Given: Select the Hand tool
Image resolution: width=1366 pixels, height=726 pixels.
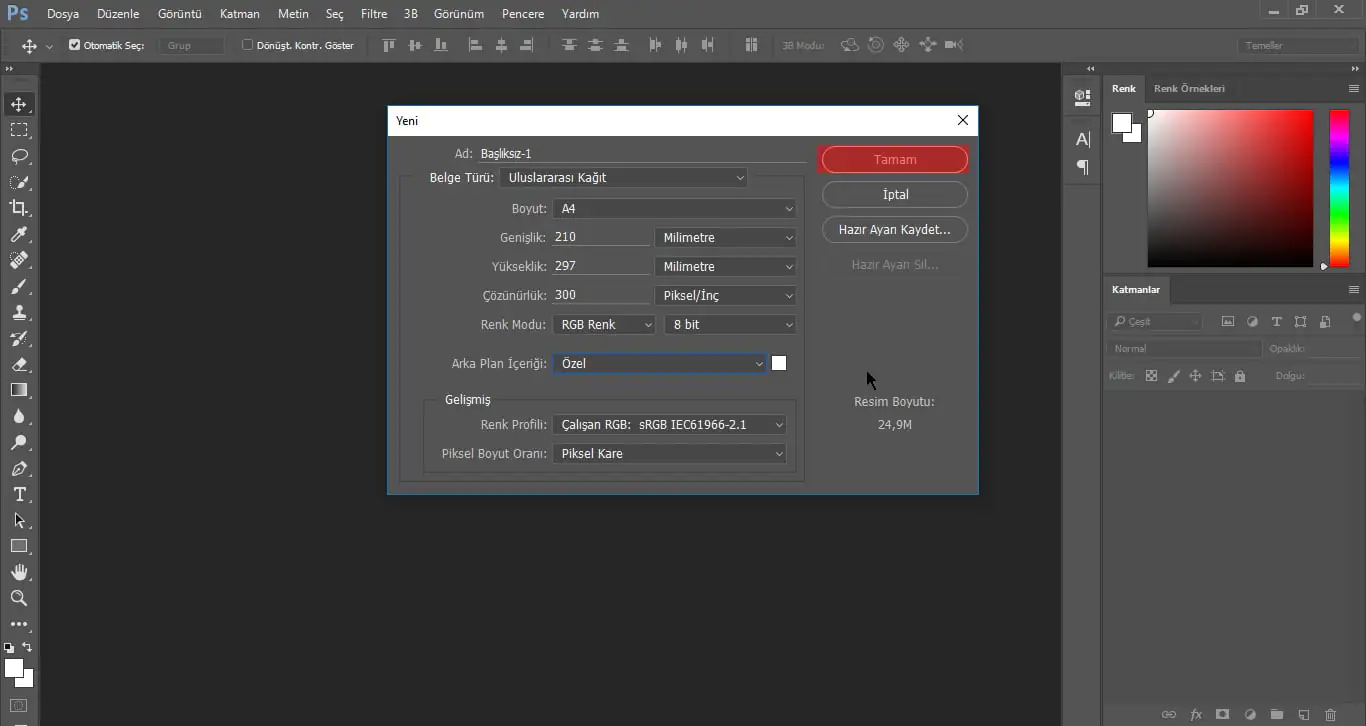Looking at the screenshot, I should click(19, 572).
